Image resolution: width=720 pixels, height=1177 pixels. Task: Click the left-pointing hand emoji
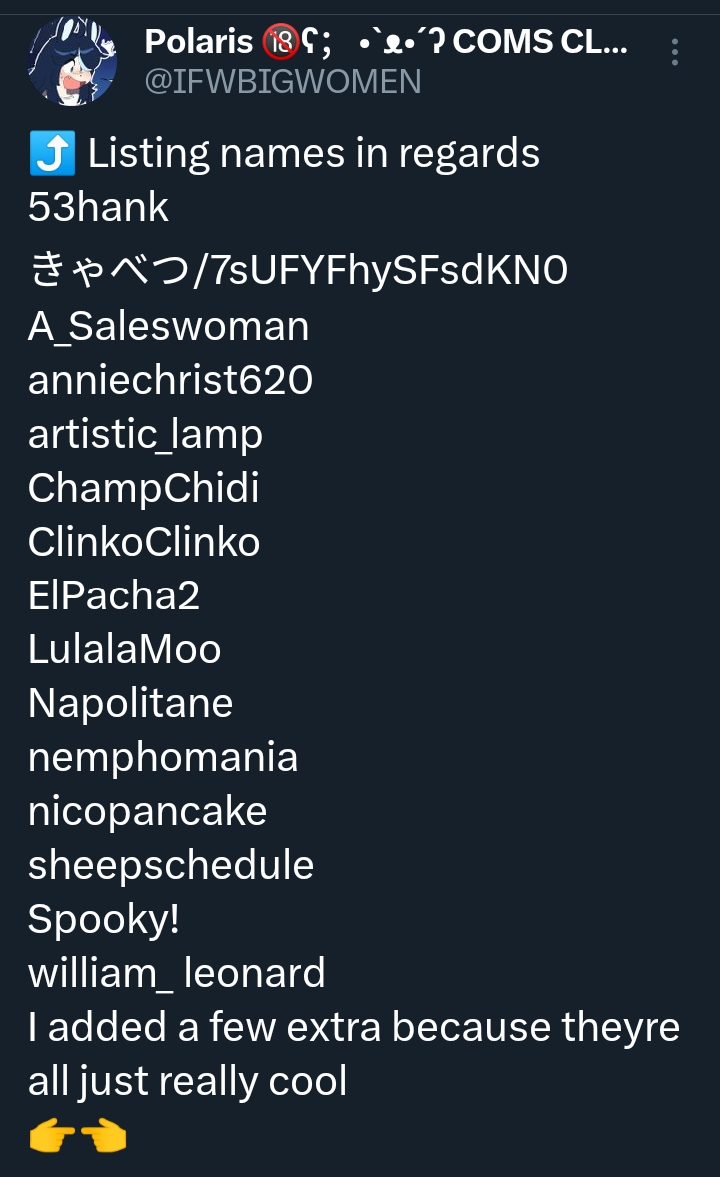tap(103, 1136)
